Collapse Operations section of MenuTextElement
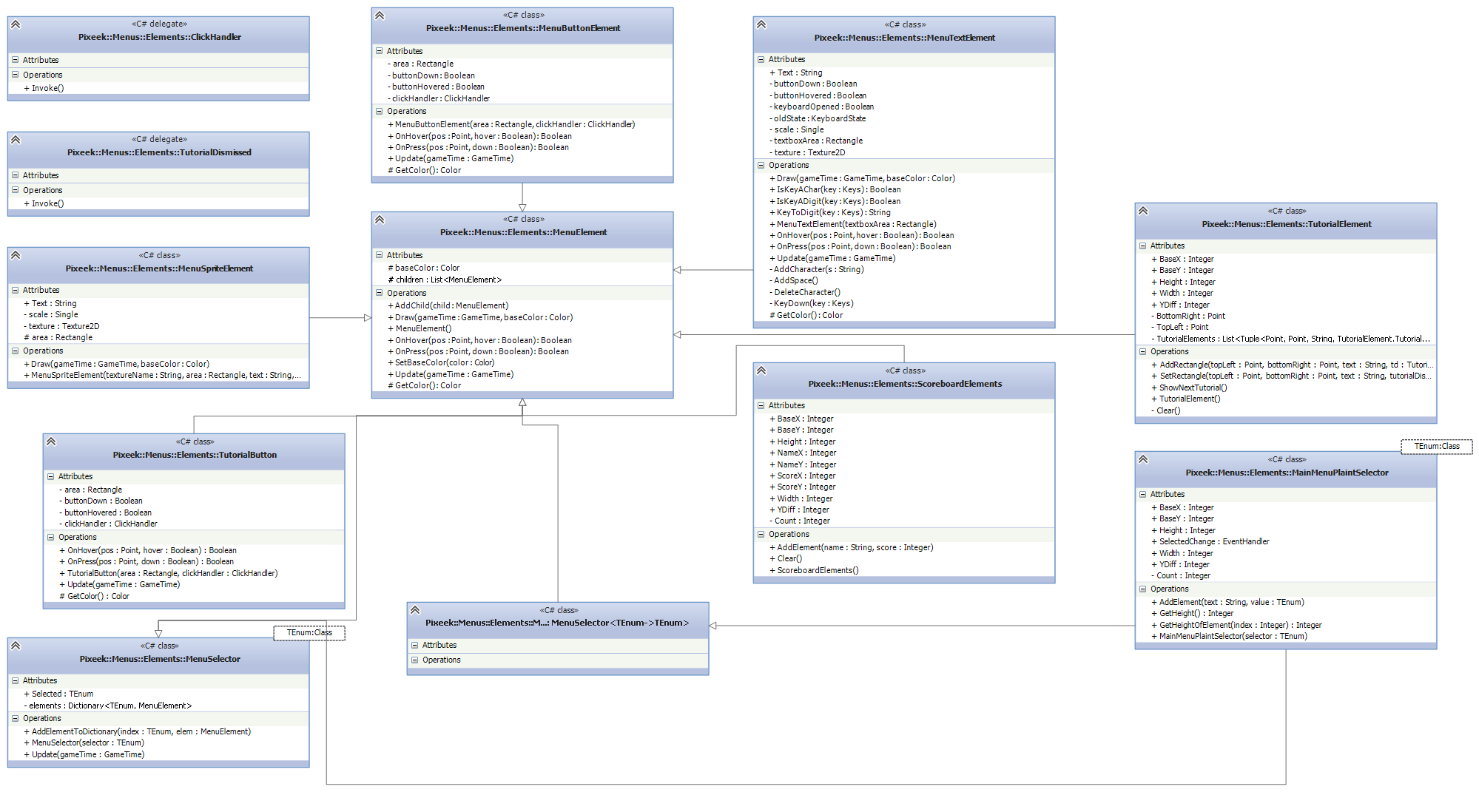The width and height of the screenshot is (1479, 812). tap(761, 166)
